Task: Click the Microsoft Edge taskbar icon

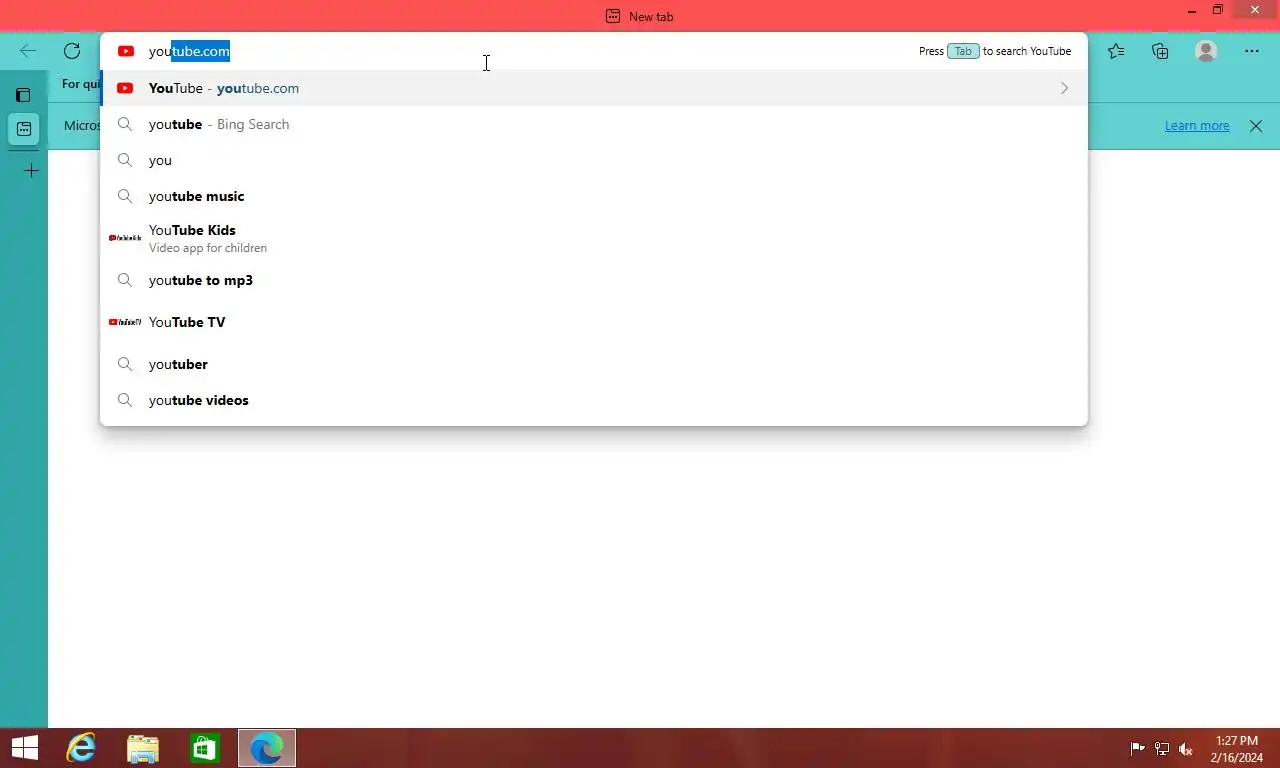Action: tap(267, 748)
